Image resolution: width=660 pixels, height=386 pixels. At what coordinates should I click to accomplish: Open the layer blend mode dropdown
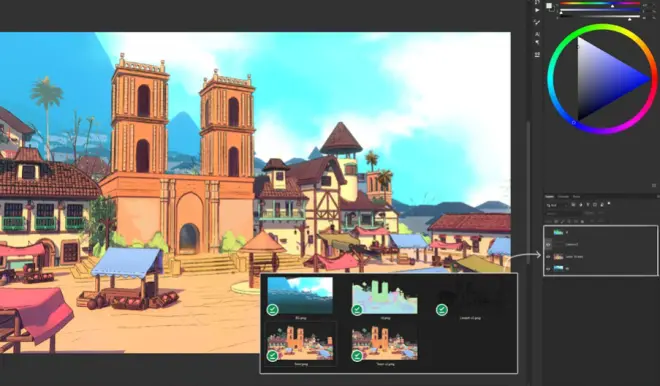click(563, 214)
